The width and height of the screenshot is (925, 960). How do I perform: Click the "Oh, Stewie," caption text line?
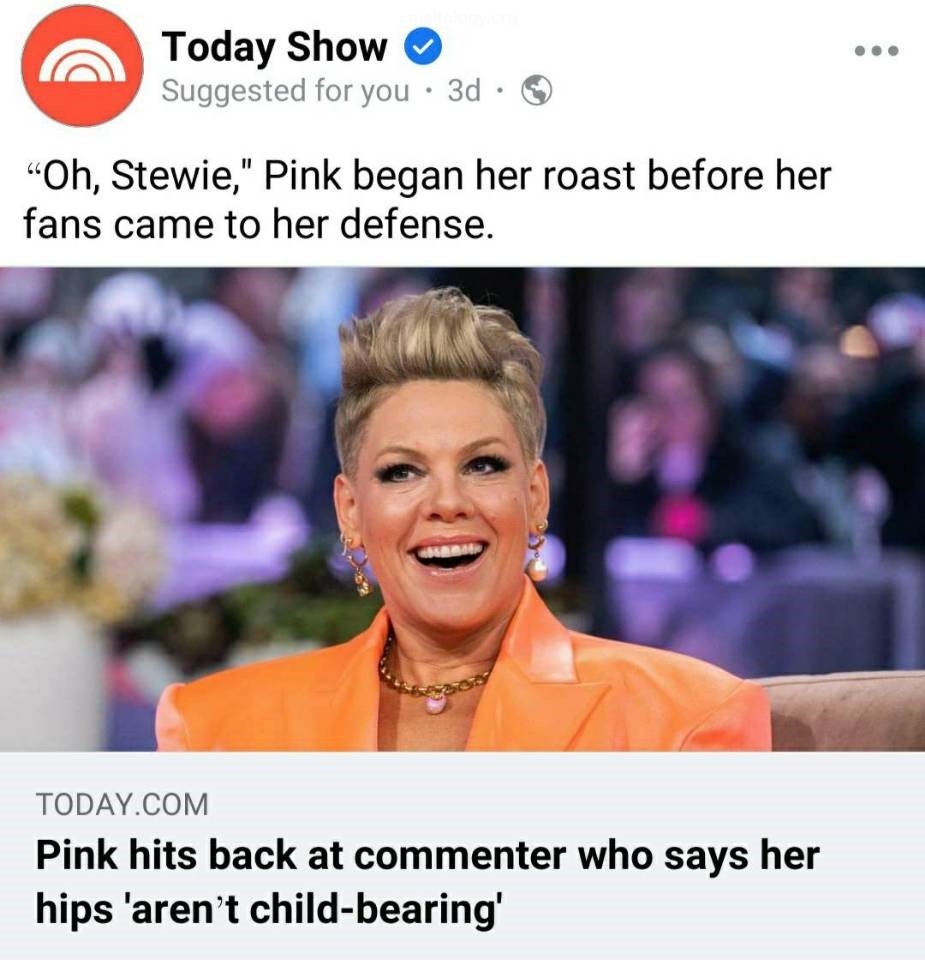pyautogui.click(x=428, y=176)
